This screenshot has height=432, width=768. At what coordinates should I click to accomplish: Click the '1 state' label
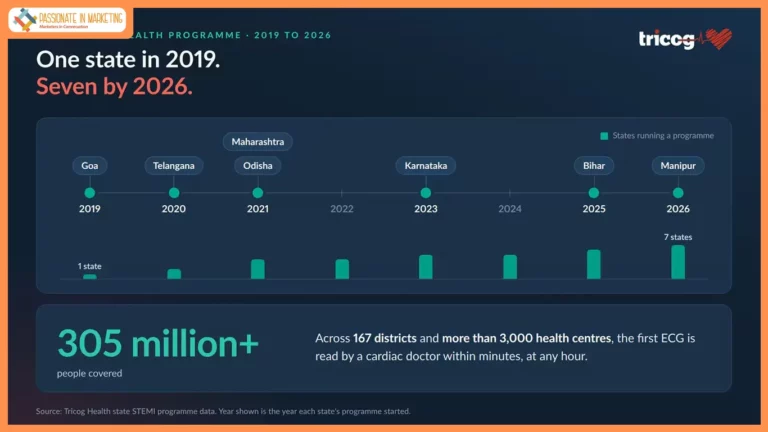pos(90,266)
